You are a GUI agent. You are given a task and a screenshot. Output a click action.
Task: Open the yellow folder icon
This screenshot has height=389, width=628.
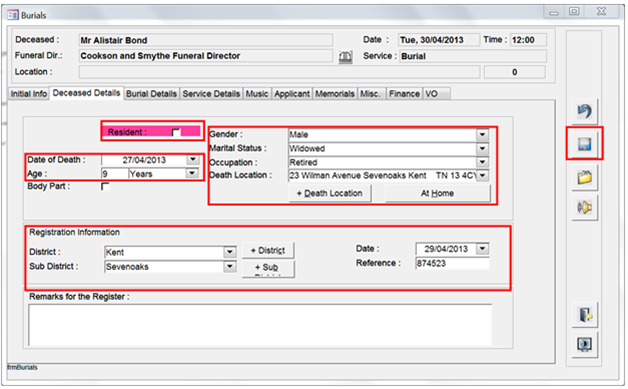tap(584, 177)
